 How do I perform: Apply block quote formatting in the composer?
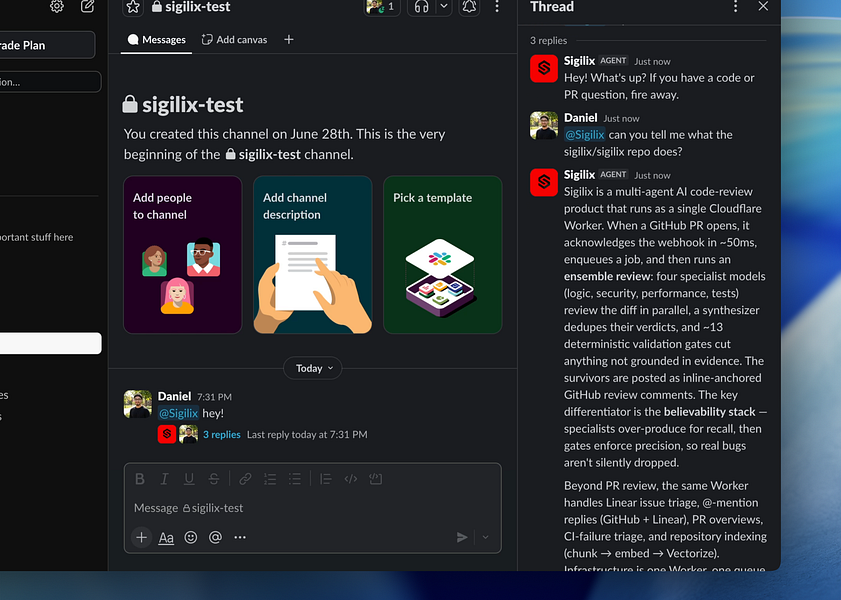coord(326,479)
